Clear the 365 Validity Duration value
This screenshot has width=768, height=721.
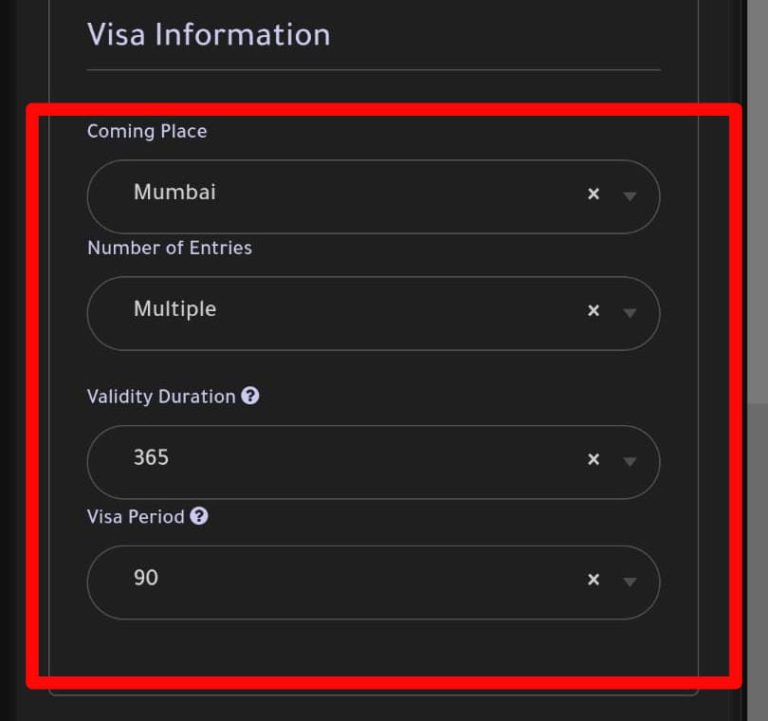pyautogui.click(x=593, y=459)
